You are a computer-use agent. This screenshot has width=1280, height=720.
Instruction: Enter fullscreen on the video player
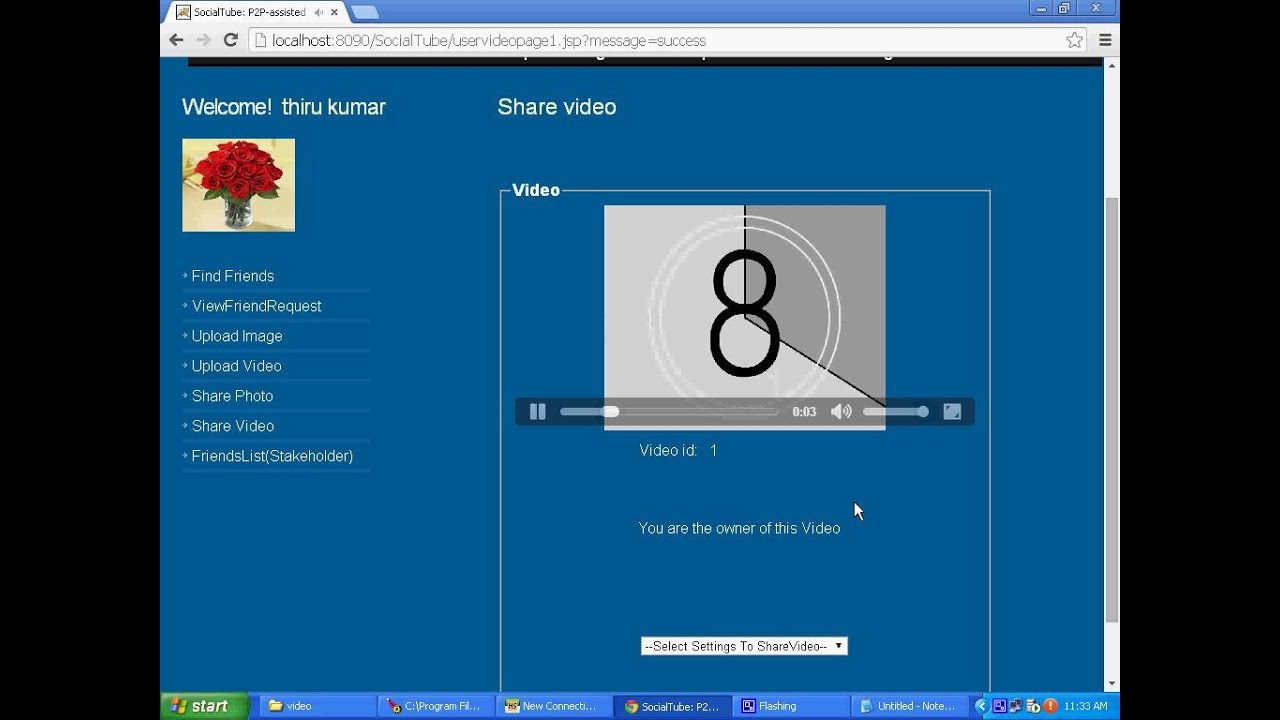click(x=952, y=411)
